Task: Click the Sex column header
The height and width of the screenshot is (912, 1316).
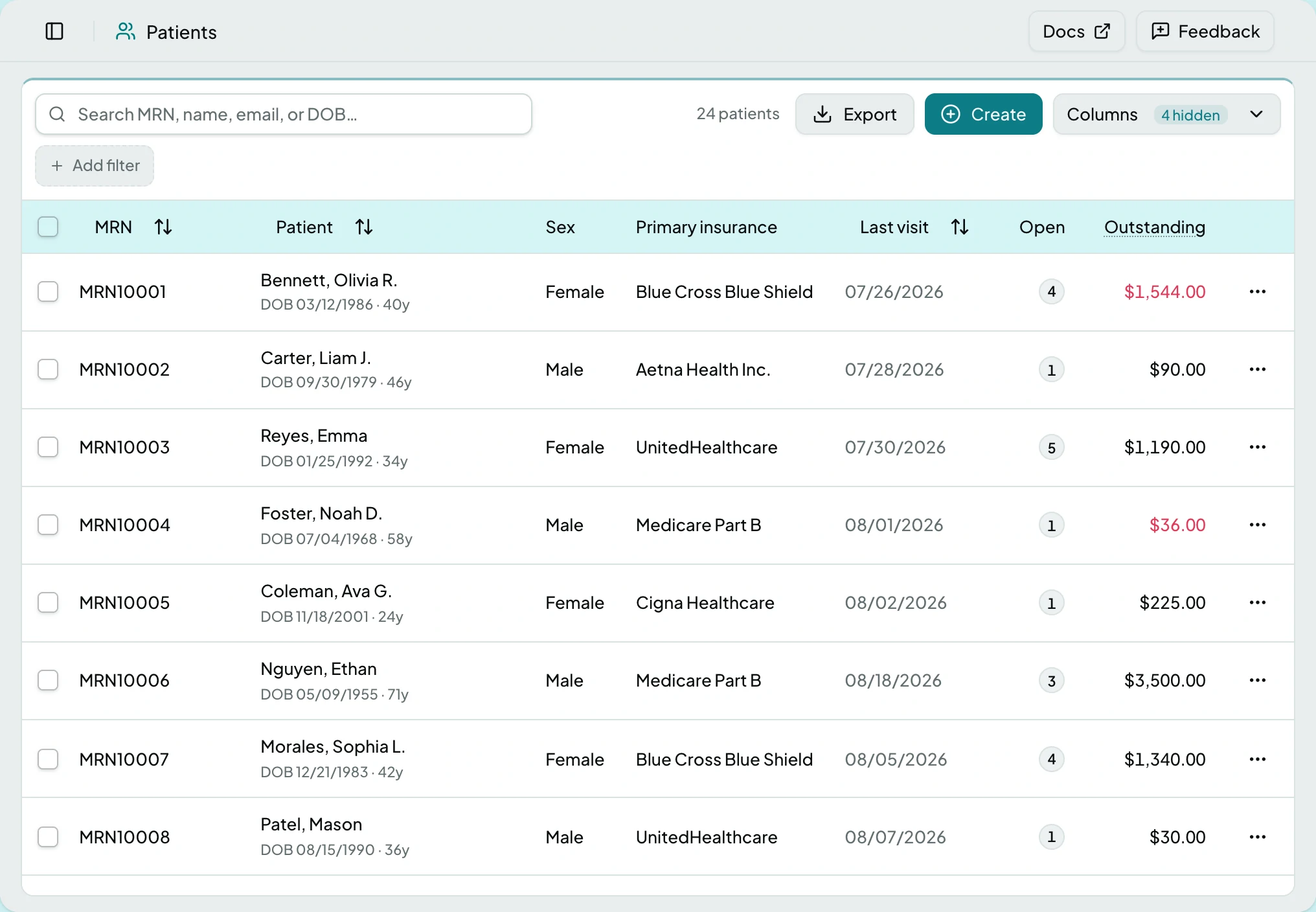Action: (x=560, y=227)
